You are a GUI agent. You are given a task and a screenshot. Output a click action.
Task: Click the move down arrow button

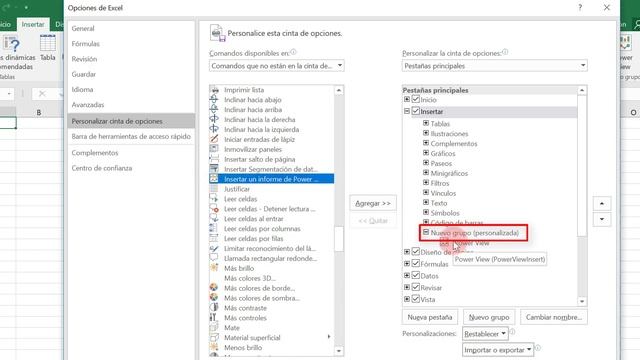[x=602, y=219]
